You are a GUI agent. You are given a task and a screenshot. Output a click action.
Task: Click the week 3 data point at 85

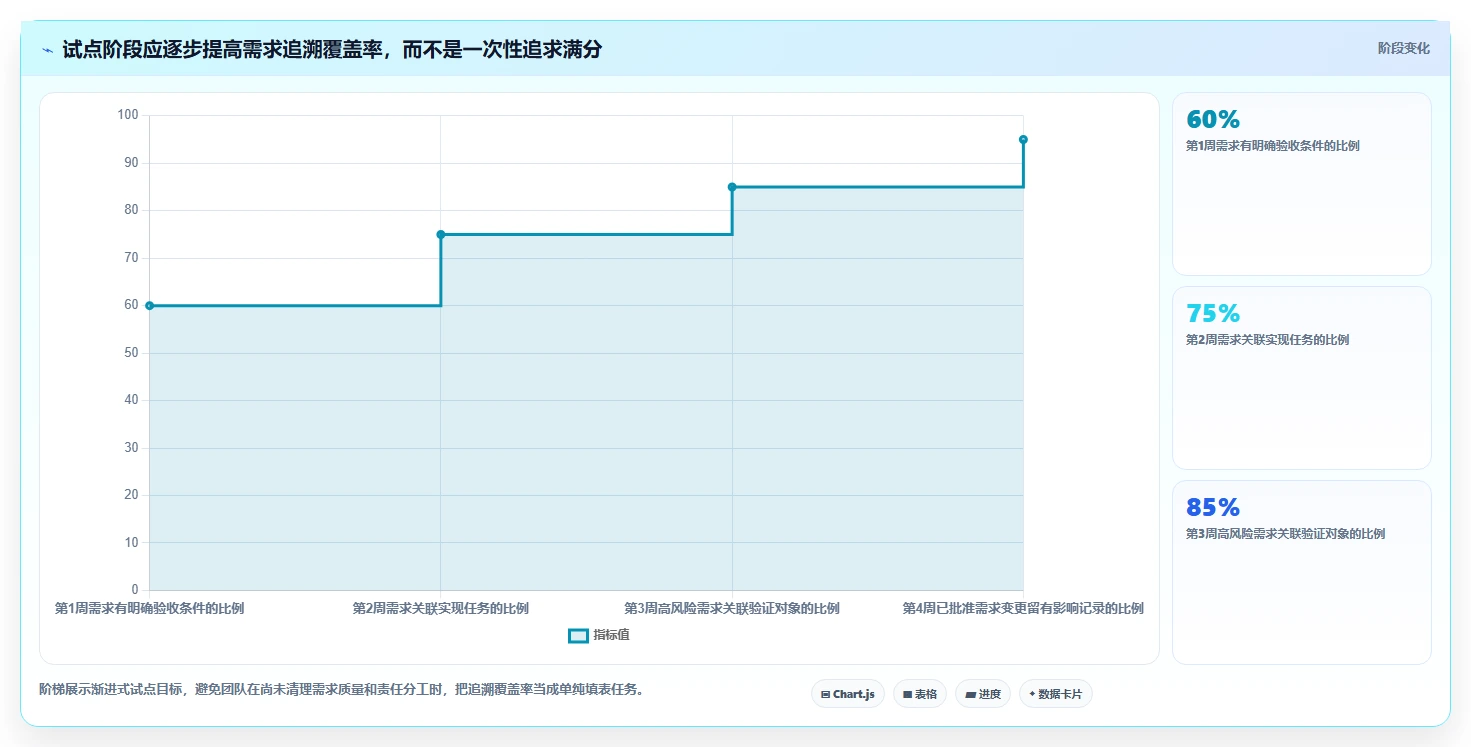(x=732, y=187)
